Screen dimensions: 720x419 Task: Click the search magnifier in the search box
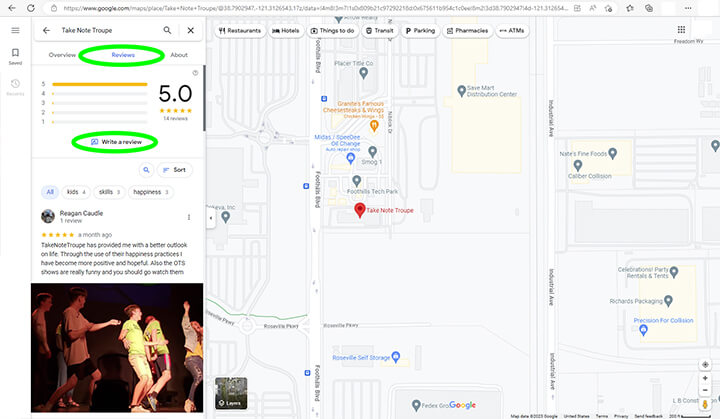point(167,30)
